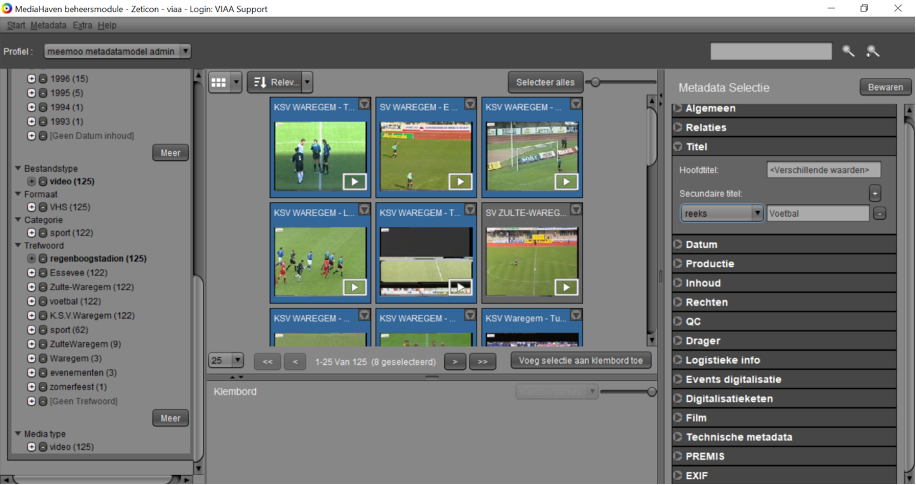The height and width of the screenshot is (485, 916).
Task: Select the KSV Waregem - Tu... thumbnail
Action: pyautogui.click(x=532, y=327)
